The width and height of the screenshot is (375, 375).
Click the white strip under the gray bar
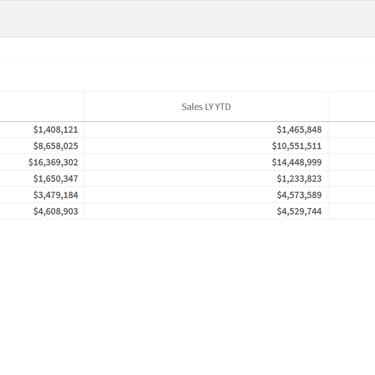[187, 48]
